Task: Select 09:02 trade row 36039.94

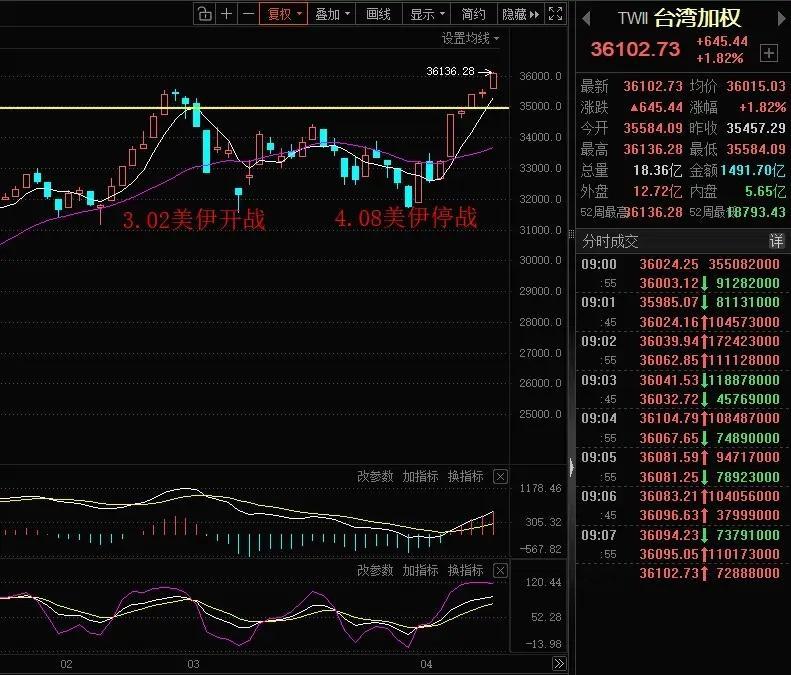Action: (x=681, y=341)
